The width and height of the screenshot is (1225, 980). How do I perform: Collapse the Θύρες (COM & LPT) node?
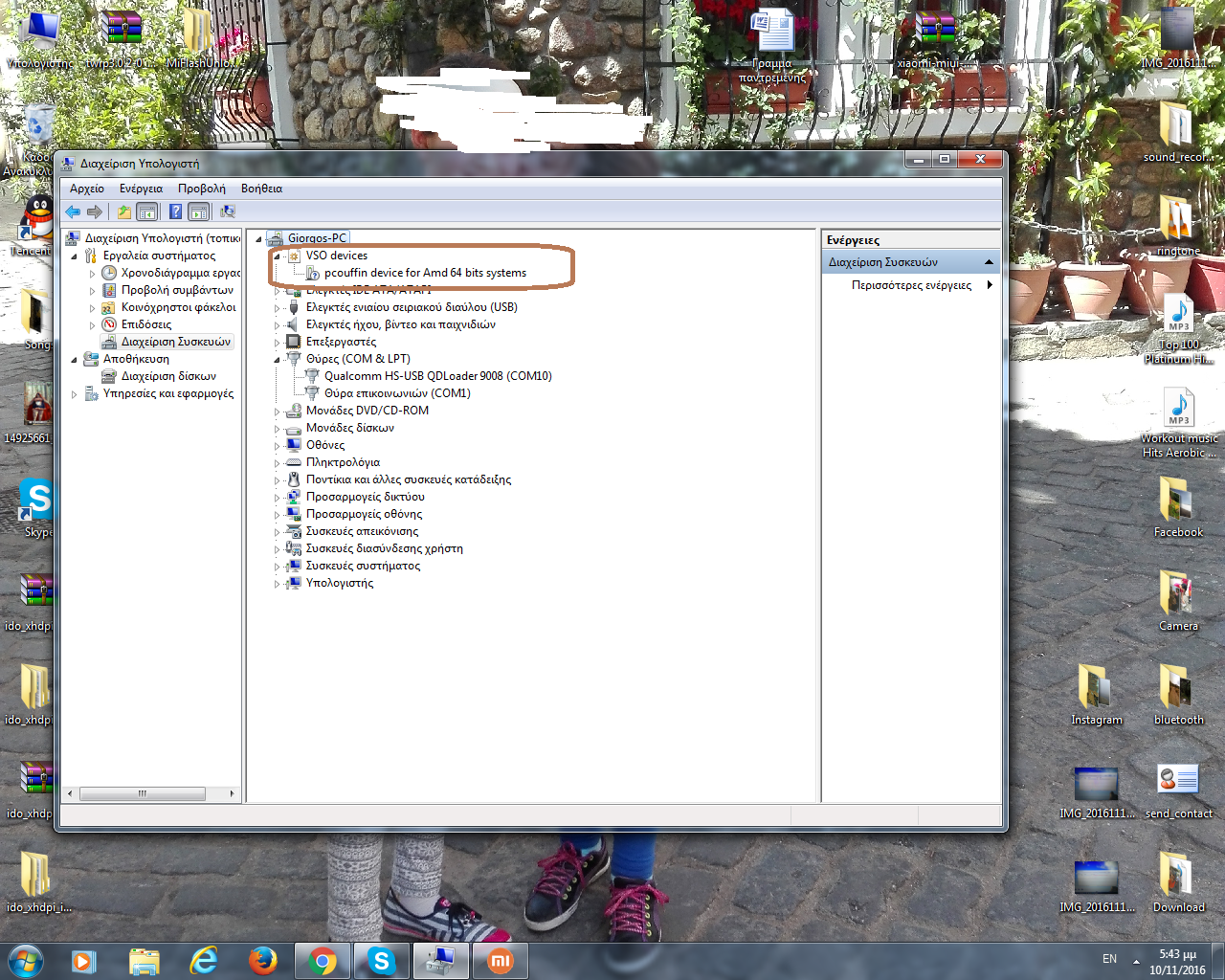pos(278,360)
